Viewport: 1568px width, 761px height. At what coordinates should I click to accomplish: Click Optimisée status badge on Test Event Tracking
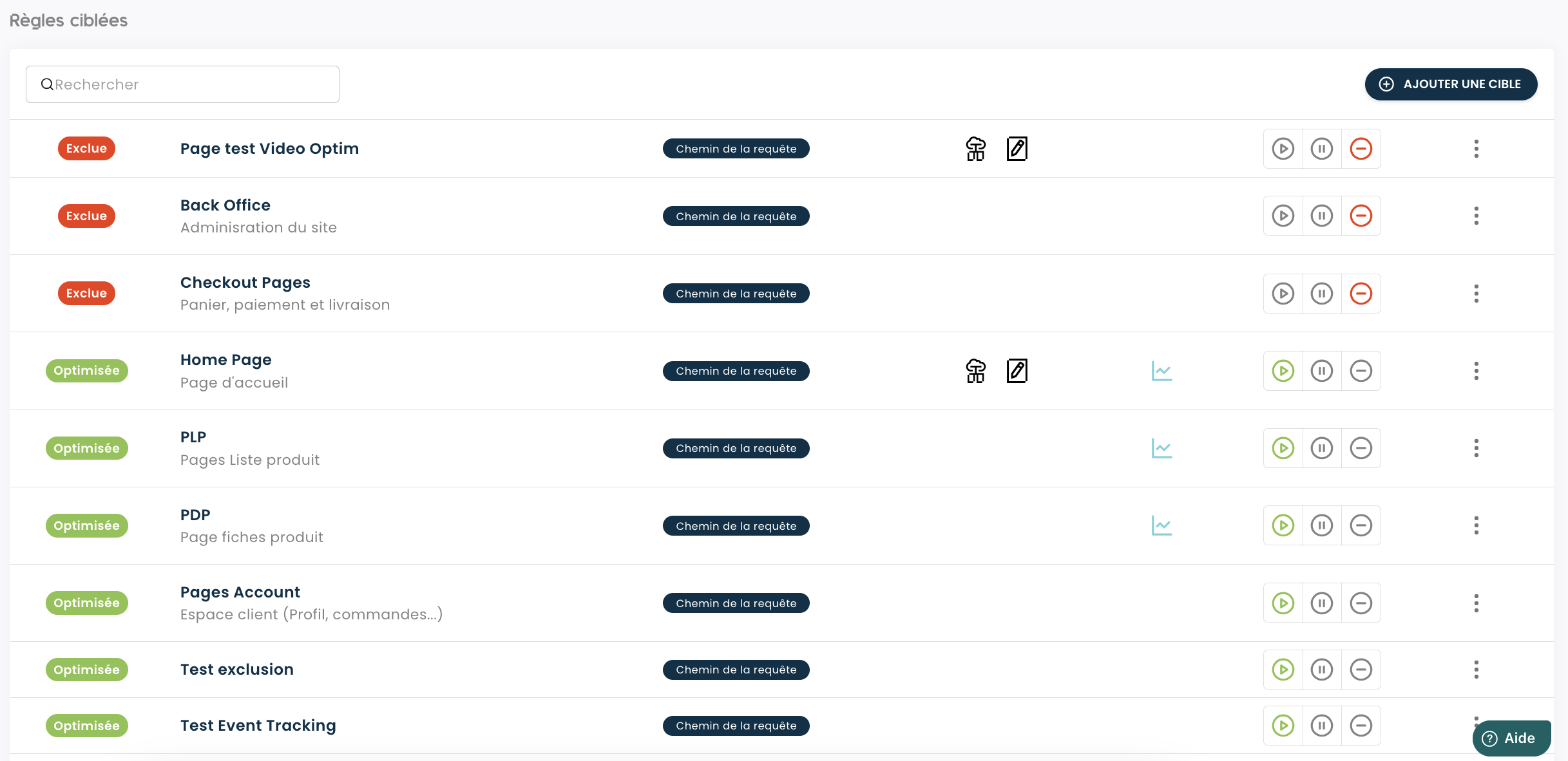(86, 726)
